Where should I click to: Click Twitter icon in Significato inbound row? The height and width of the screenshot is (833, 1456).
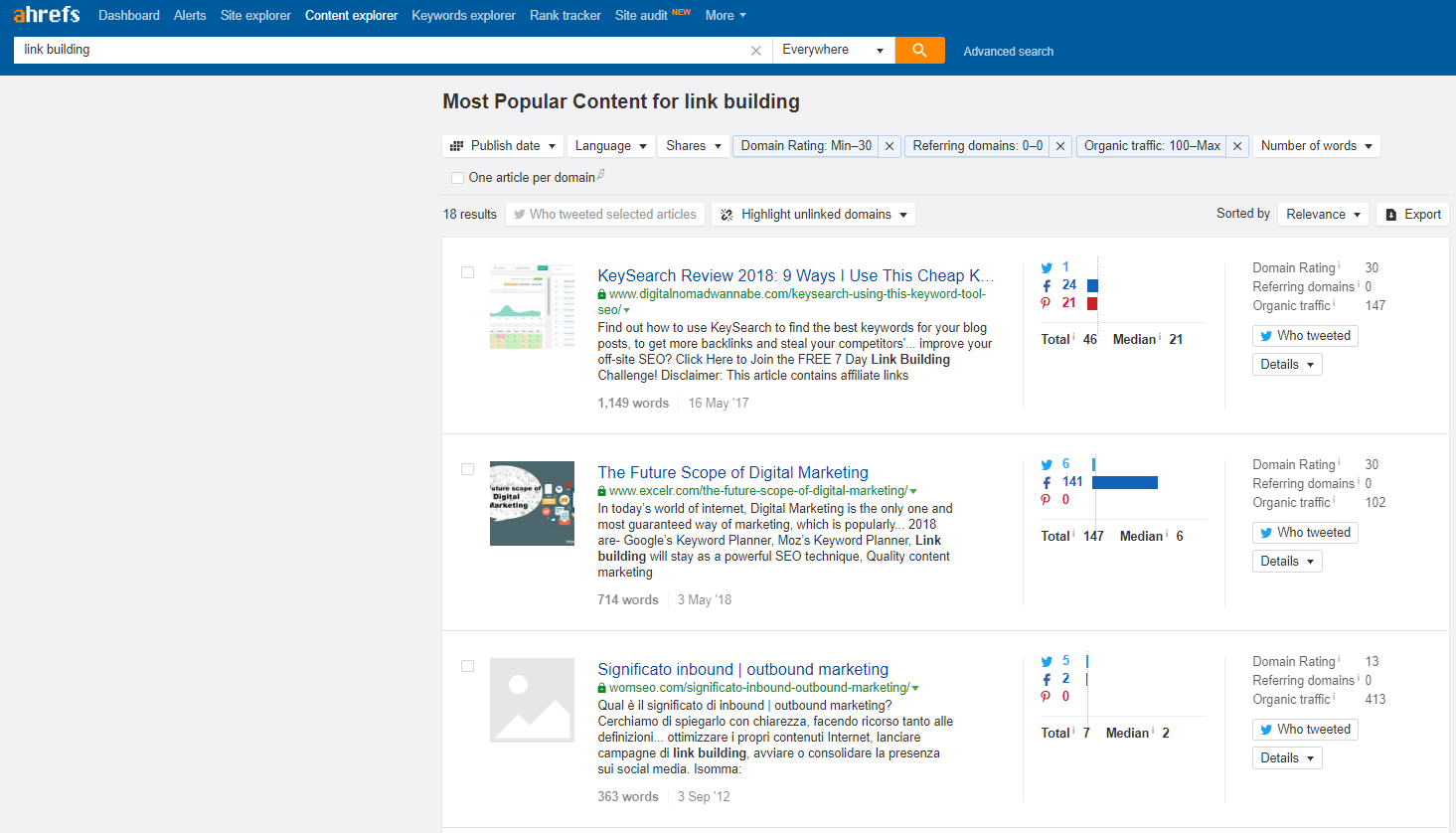pyautogui.click(x=1047, y=661)
